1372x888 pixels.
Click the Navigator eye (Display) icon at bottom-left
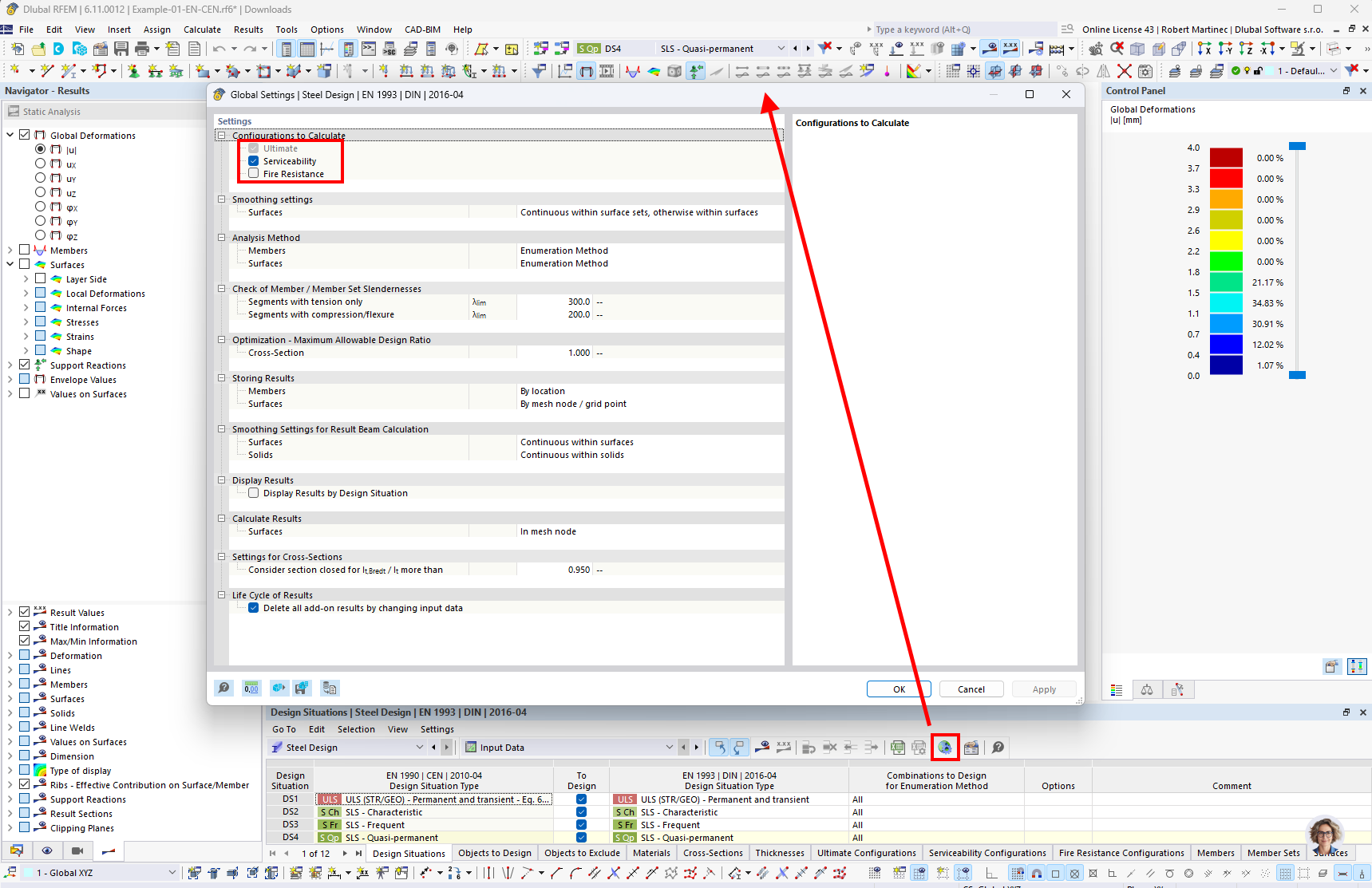47,851
